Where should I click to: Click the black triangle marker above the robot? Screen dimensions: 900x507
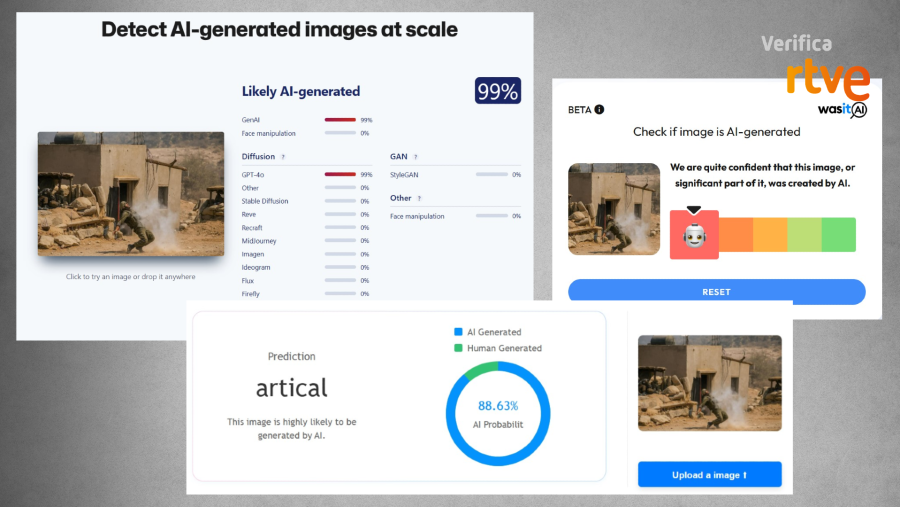tap(694, 210)
